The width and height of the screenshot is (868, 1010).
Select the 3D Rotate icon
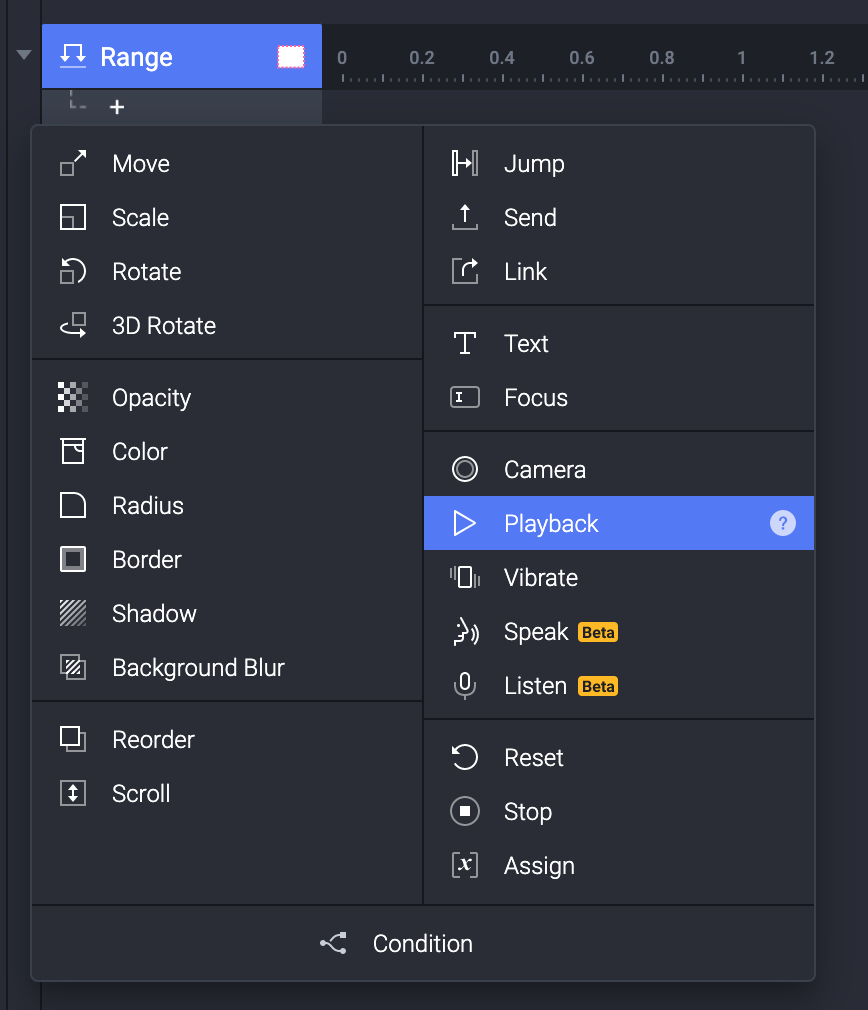[x=73, y=326]
